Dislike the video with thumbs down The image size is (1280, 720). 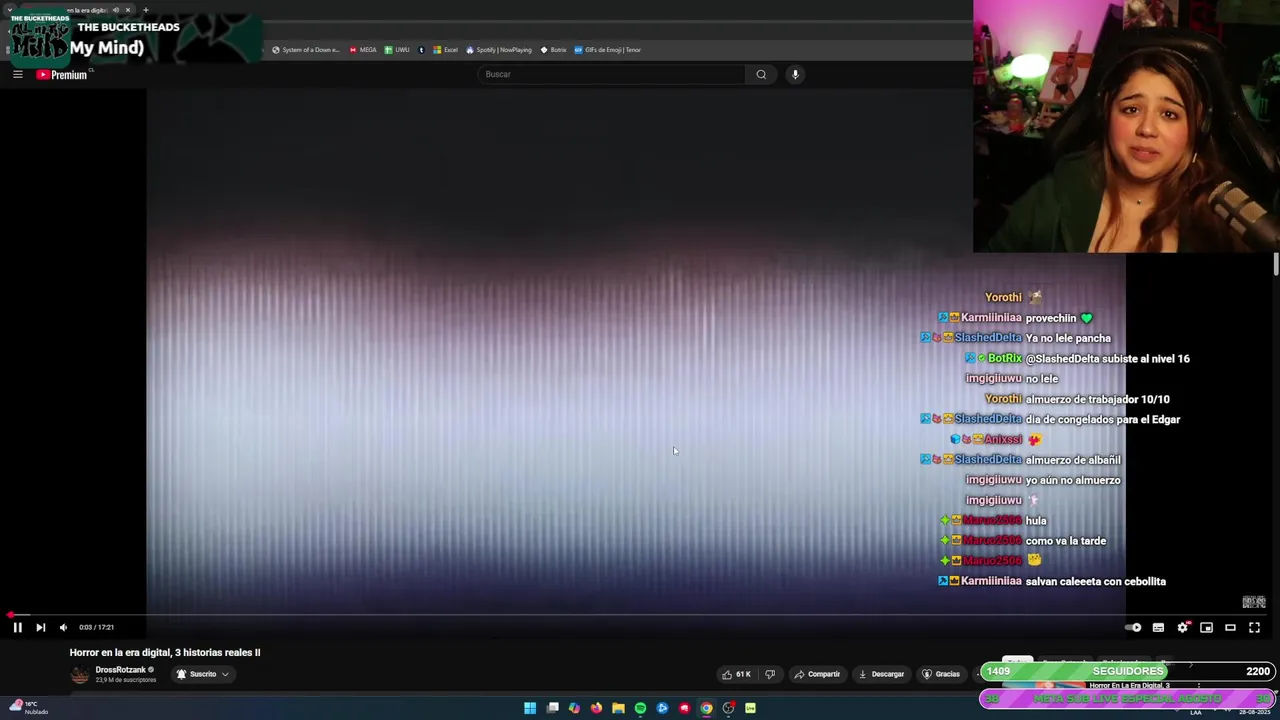coord(770,674)
